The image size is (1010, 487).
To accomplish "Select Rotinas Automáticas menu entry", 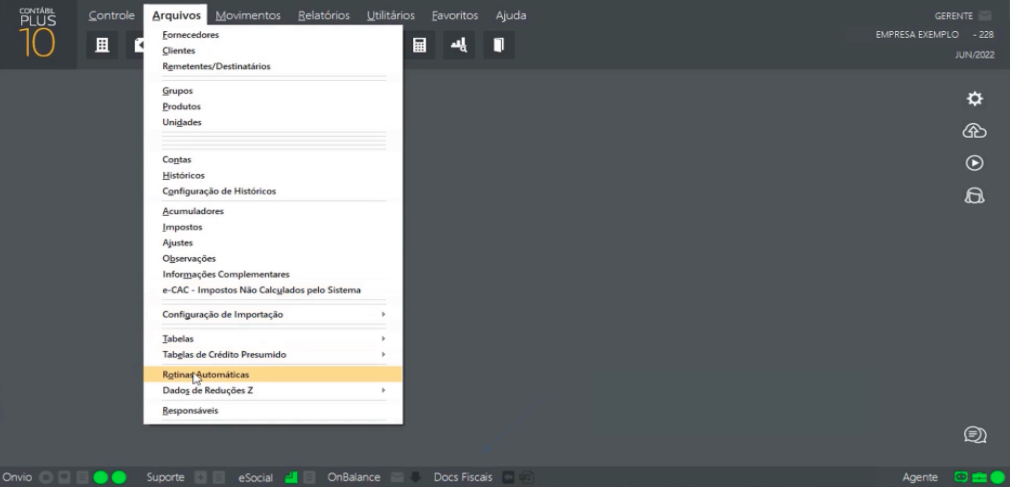I will (206, 375).
